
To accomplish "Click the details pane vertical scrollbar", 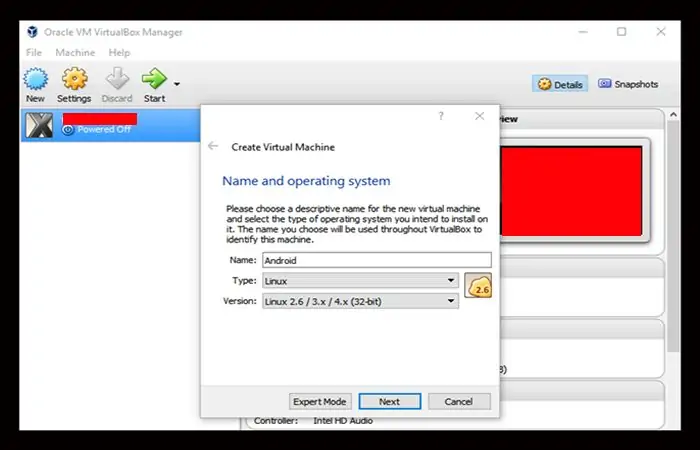I will 673,234.
